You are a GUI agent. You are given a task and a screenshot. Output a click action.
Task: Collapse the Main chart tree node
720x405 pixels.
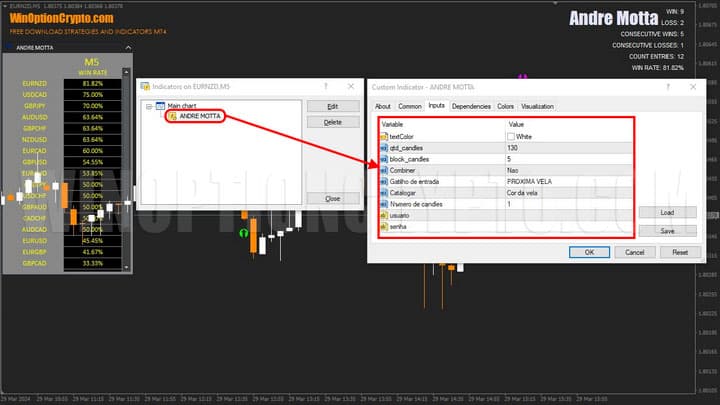coord(148,105)
